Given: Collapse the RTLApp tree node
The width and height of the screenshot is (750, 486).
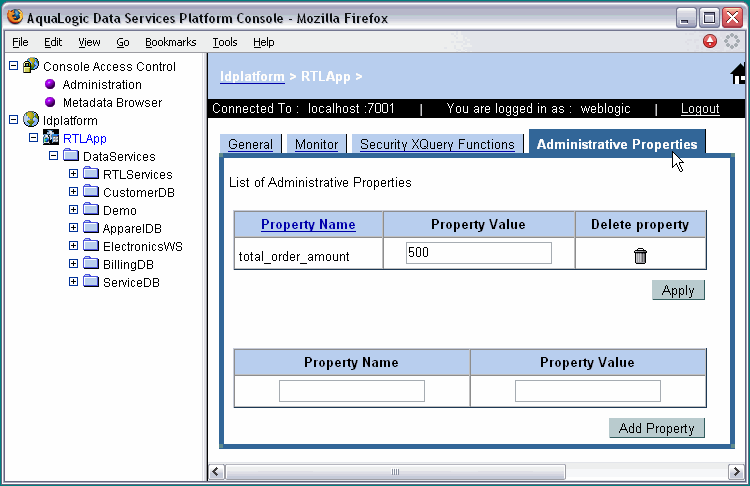Looking at the screenshot, I should click(33, 138).
